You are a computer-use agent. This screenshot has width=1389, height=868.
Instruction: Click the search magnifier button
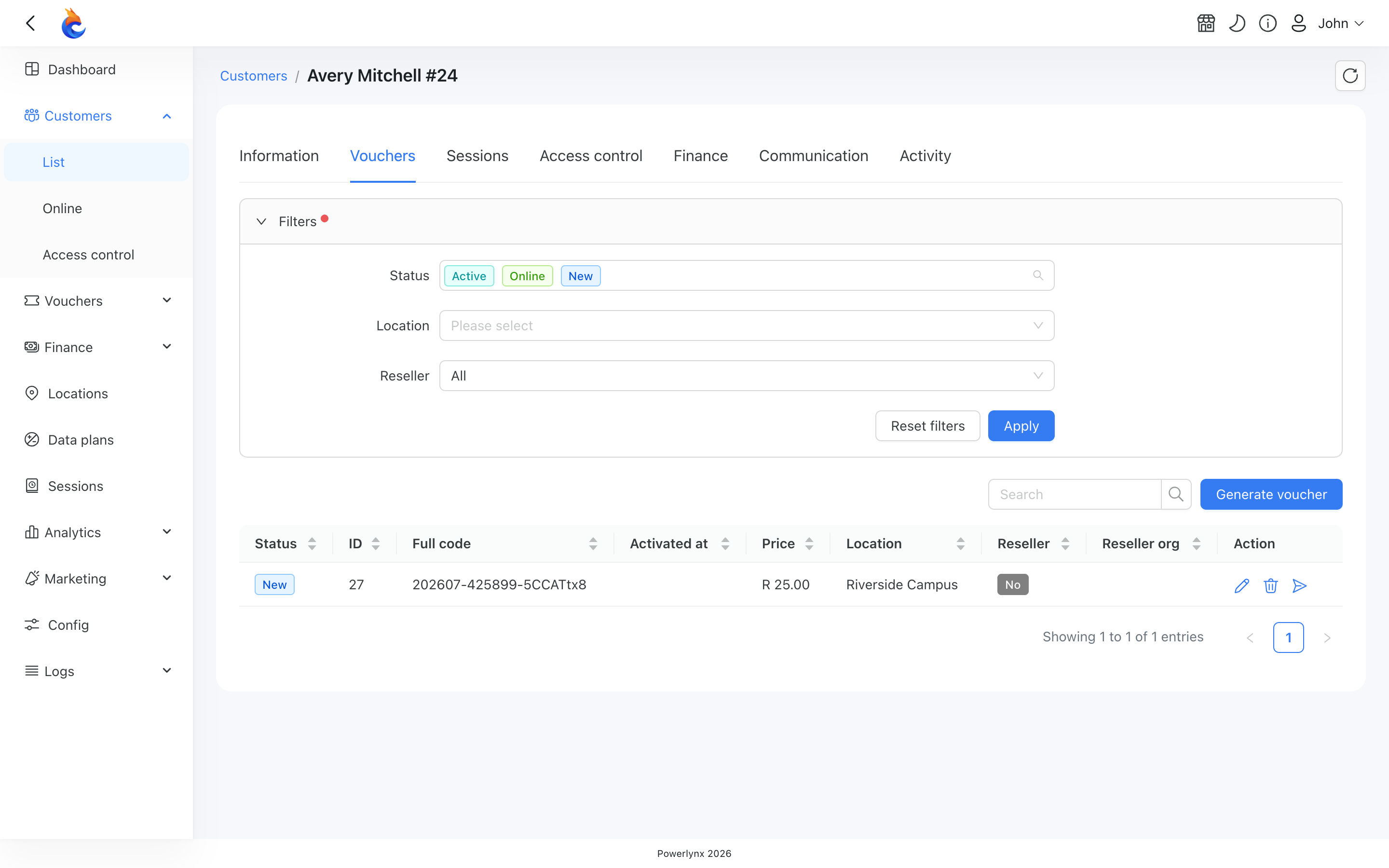click(1176, 494)
